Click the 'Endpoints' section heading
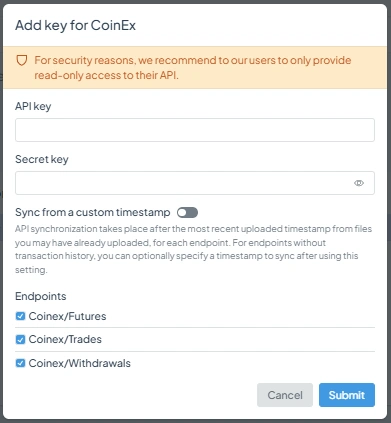 [41, 296]
